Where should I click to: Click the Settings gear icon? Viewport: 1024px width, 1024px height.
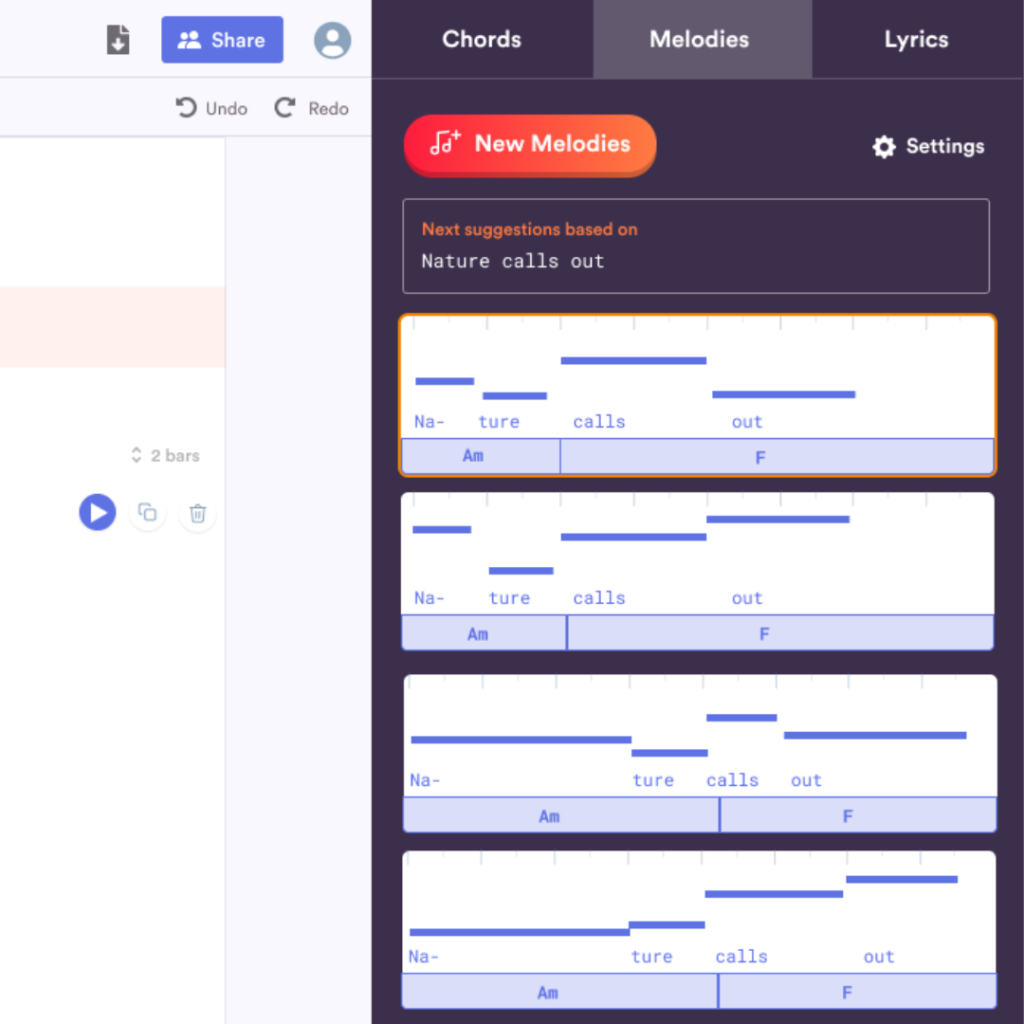[x=884, y=147]
